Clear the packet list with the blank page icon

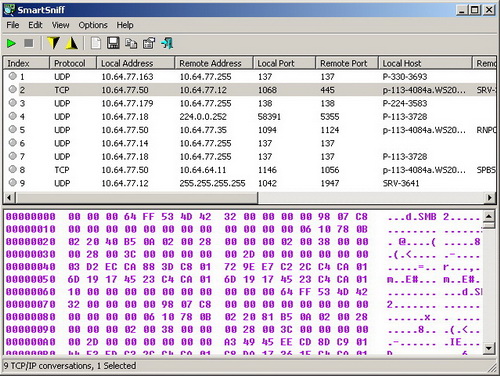coord(96,43)
